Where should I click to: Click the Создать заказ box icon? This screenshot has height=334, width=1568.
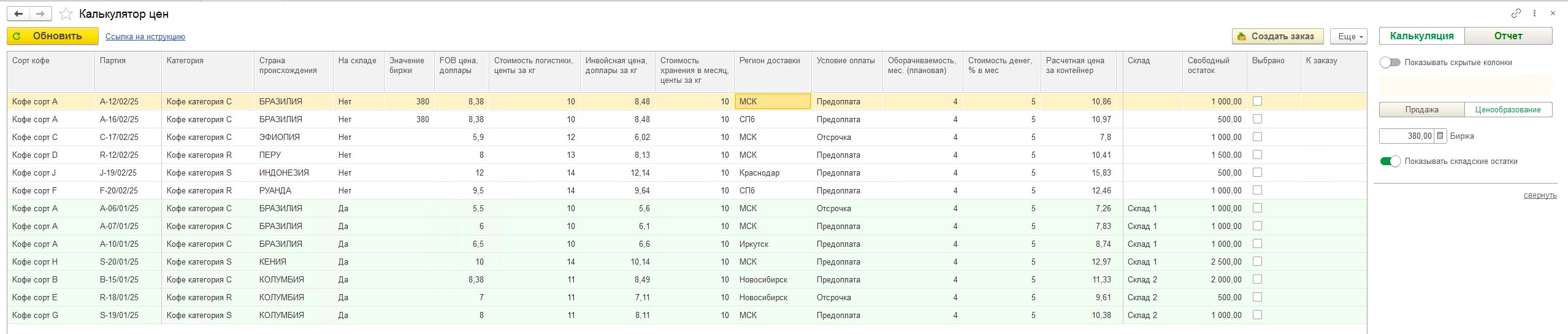click(1242, 36)
